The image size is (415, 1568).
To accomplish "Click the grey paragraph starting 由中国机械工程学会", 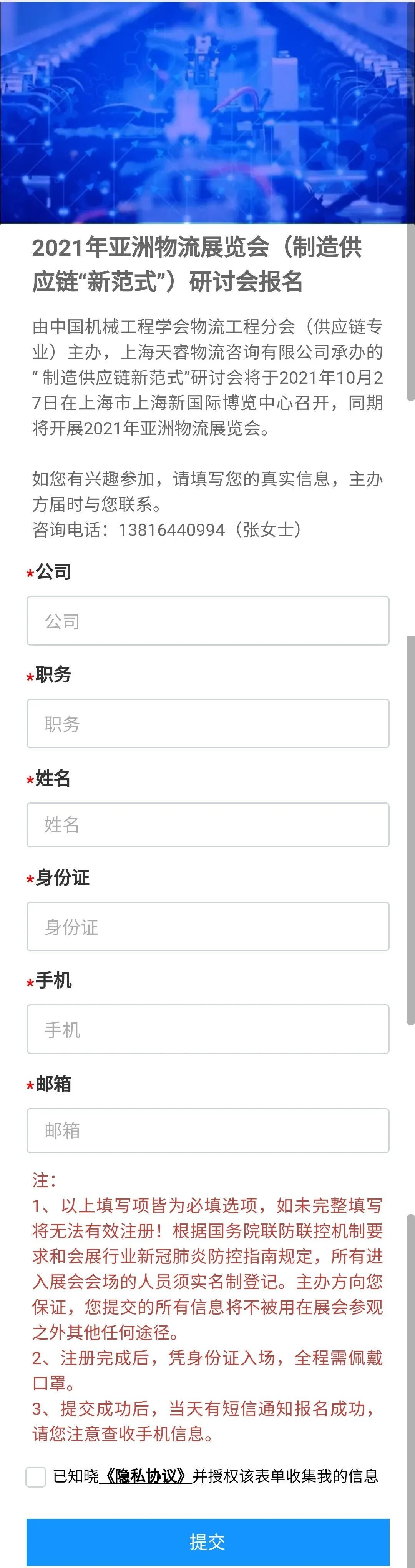I will [x=207, y=378].
